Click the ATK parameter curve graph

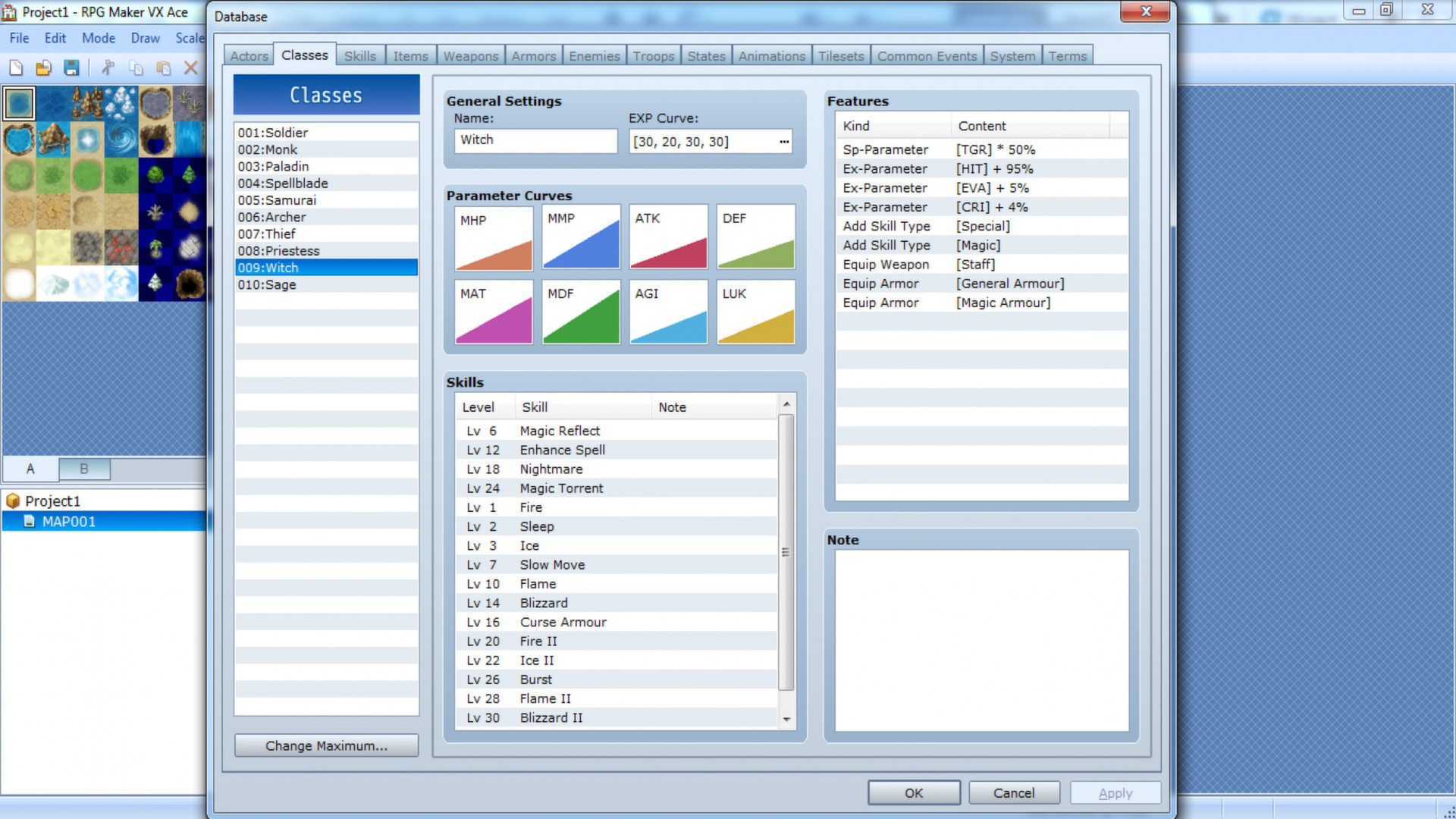[x=668, y=237]
